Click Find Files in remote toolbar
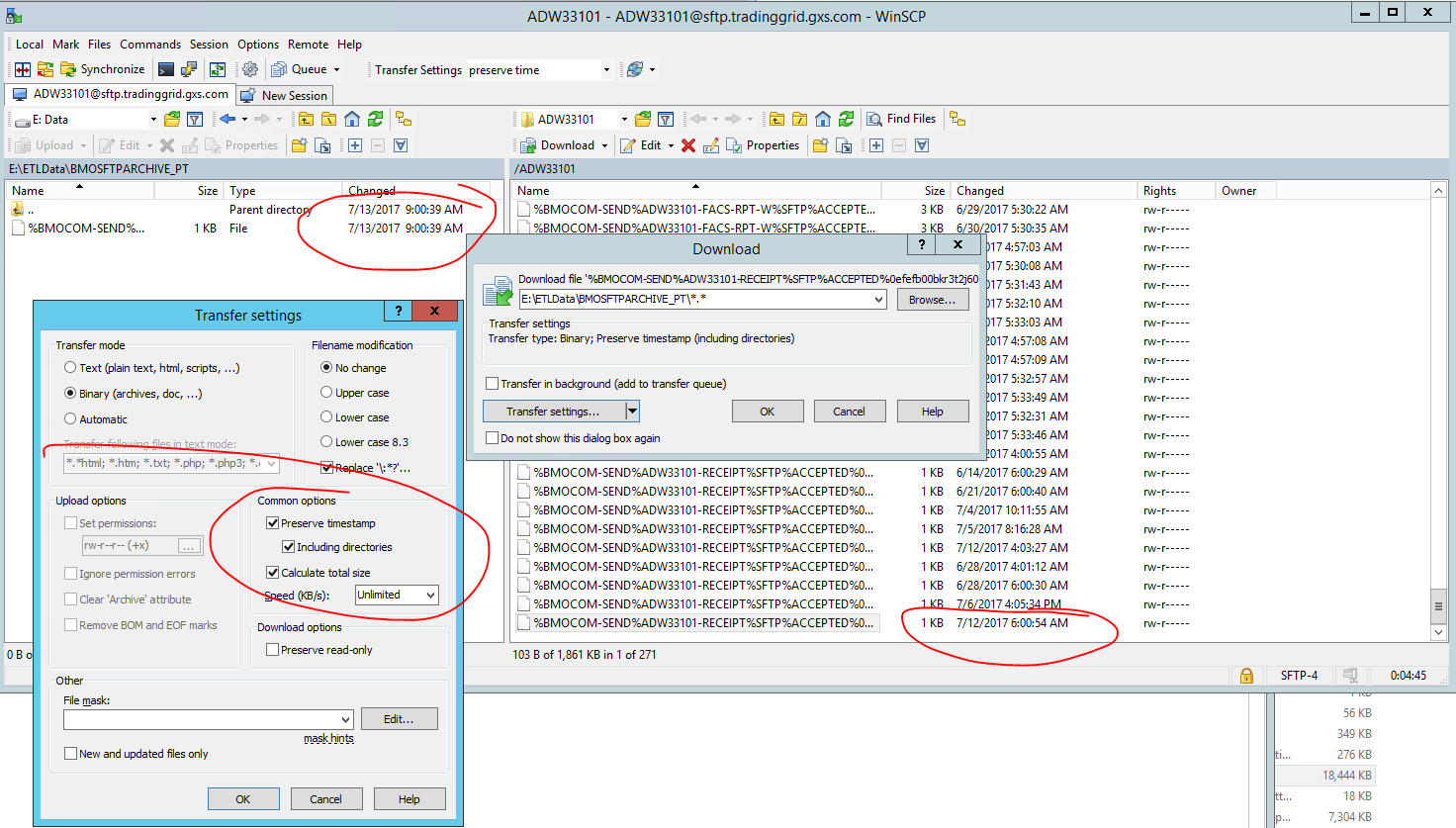This screenshot has height=828, width=1456. pos(901,119)
